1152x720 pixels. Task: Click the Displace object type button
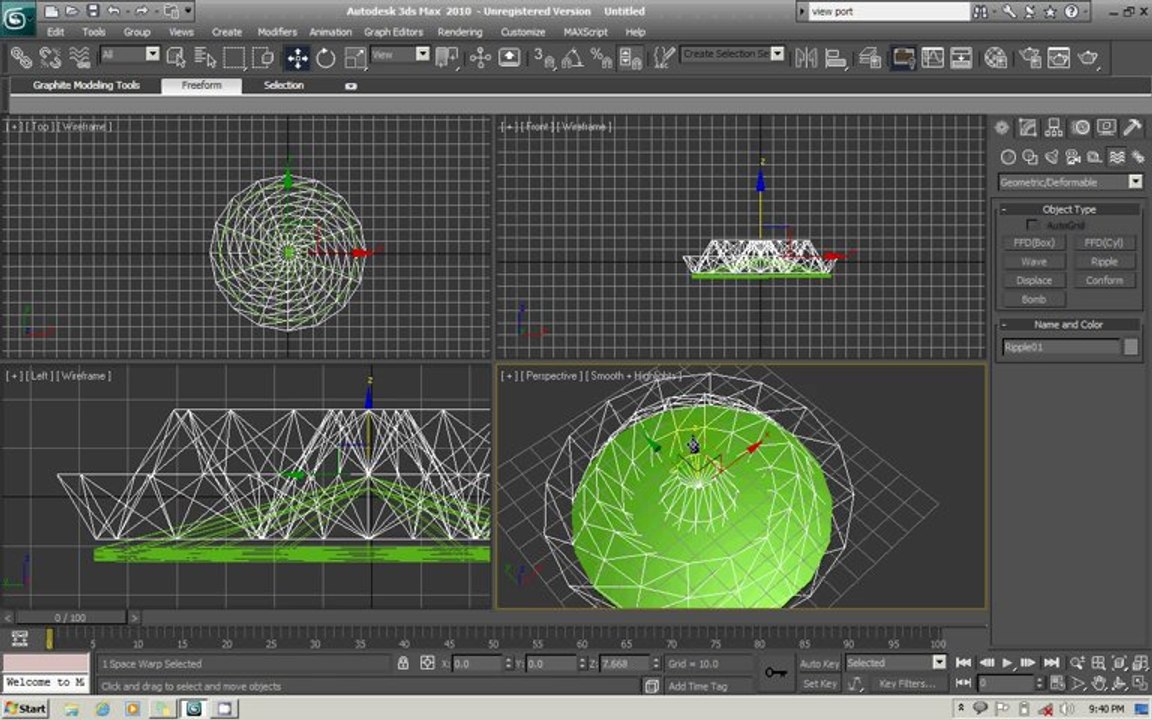click(x=1034, y=281)
